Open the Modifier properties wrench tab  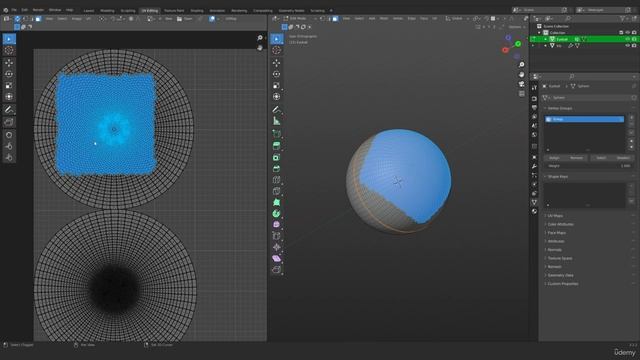534,166
